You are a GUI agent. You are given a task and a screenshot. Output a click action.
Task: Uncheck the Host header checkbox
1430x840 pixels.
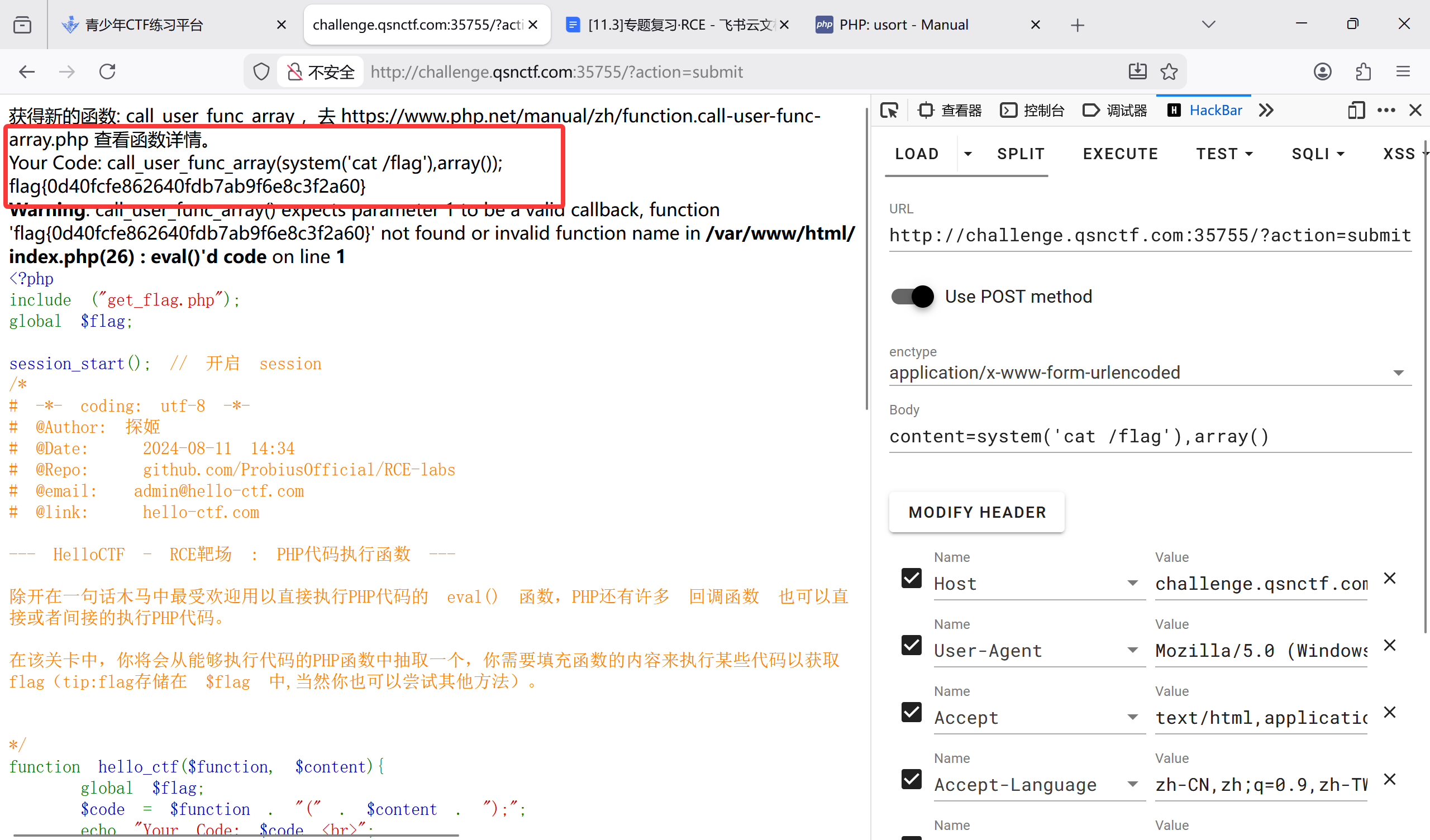pos(911,579)
